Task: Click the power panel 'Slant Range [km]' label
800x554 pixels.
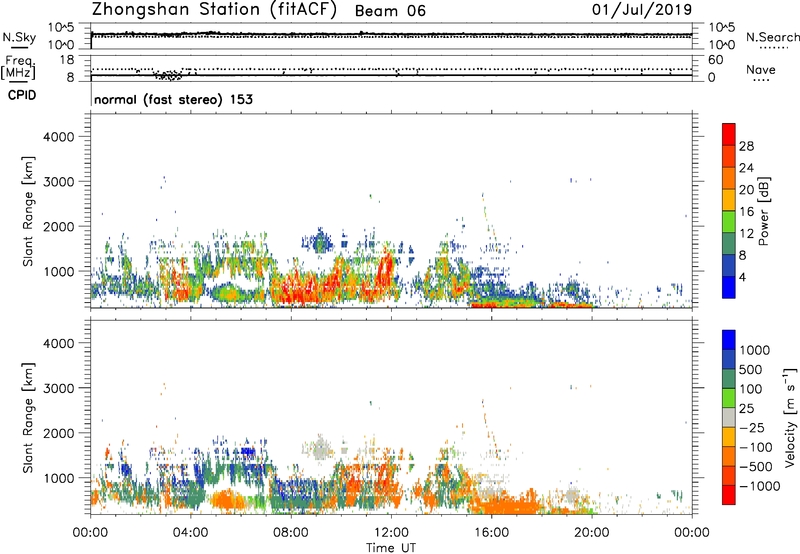Action: coord(28,211)
